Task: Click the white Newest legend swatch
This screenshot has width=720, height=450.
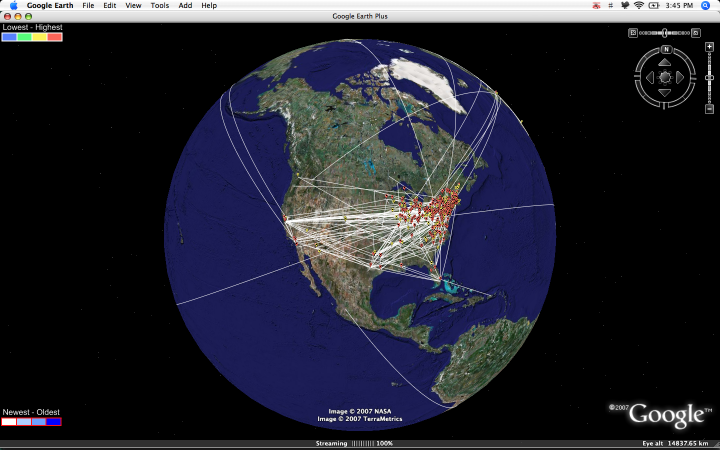Action: [9, 422]
